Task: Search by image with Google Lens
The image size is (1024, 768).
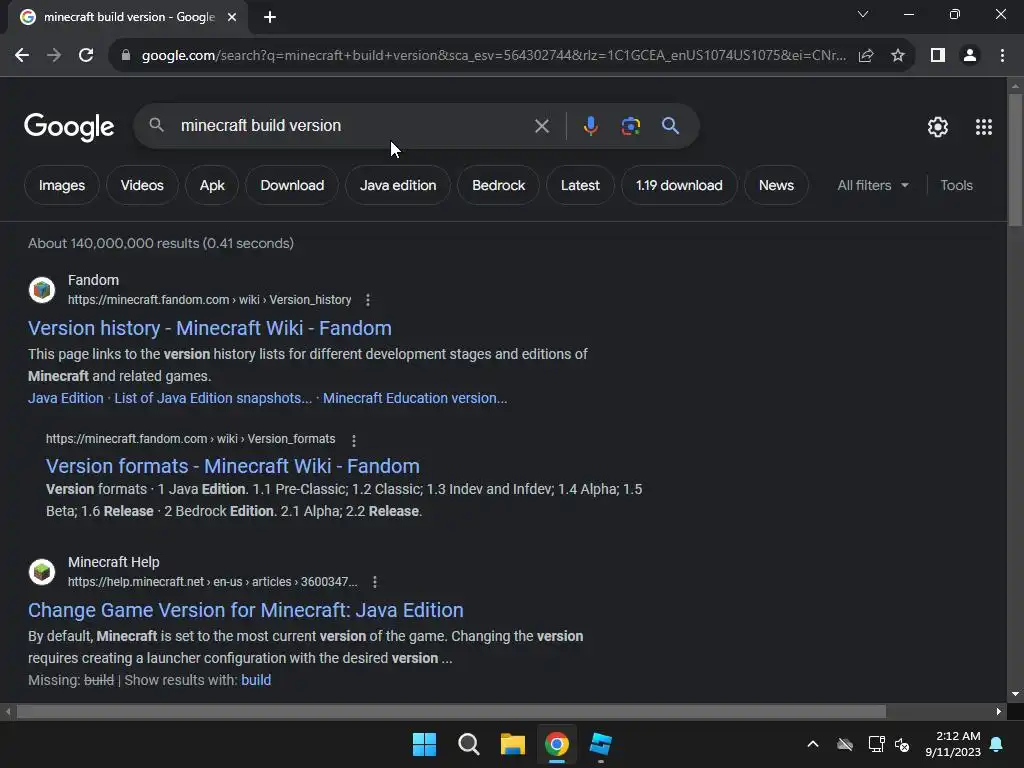Action: 630,126
